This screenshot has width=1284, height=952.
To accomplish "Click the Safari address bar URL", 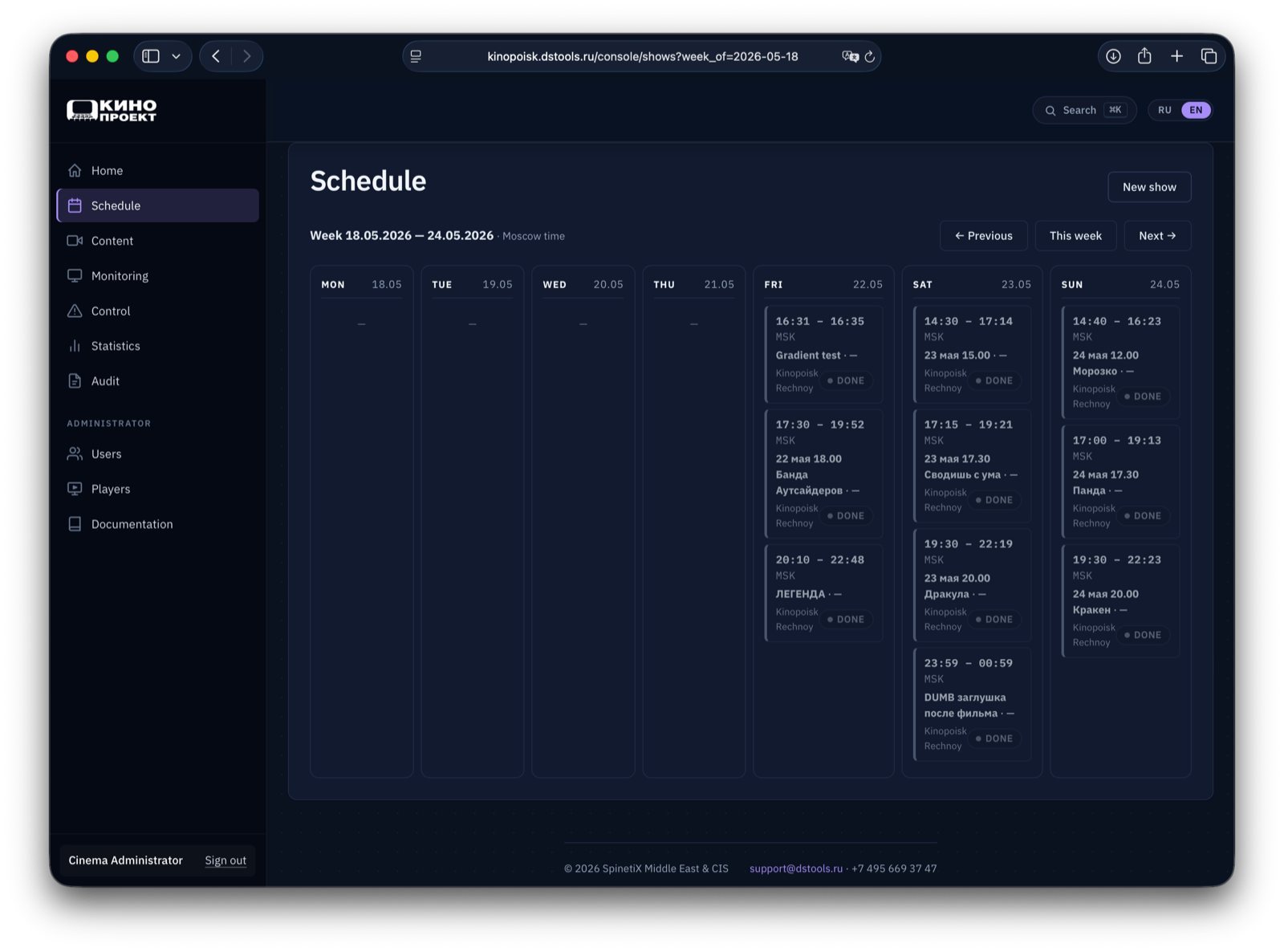I will (642, 56).
